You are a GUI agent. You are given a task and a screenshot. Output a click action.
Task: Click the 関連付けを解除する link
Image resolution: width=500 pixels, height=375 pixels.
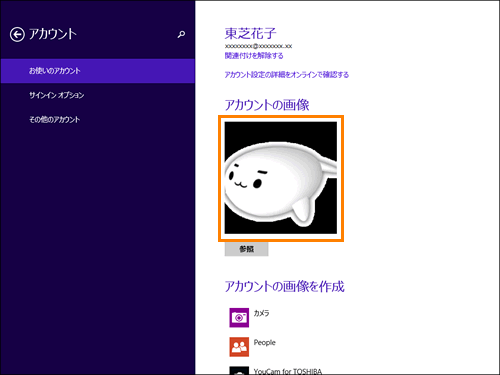(x=254, y=56)
